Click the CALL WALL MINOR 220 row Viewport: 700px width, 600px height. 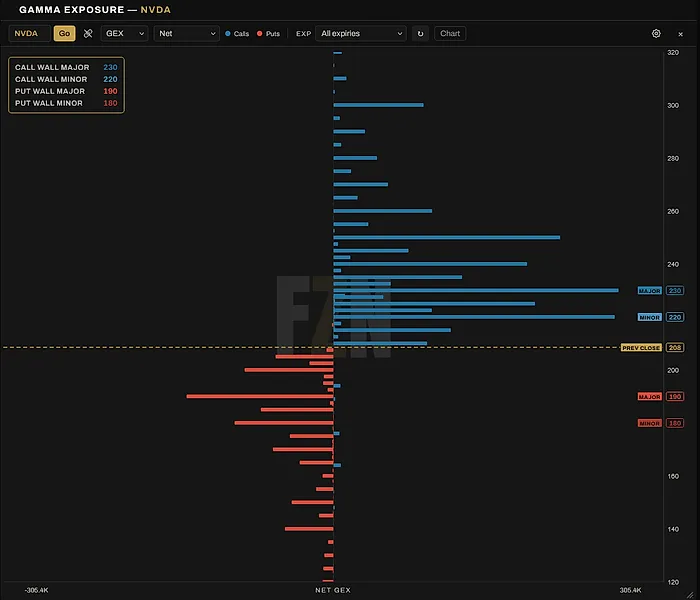[66, 79]
